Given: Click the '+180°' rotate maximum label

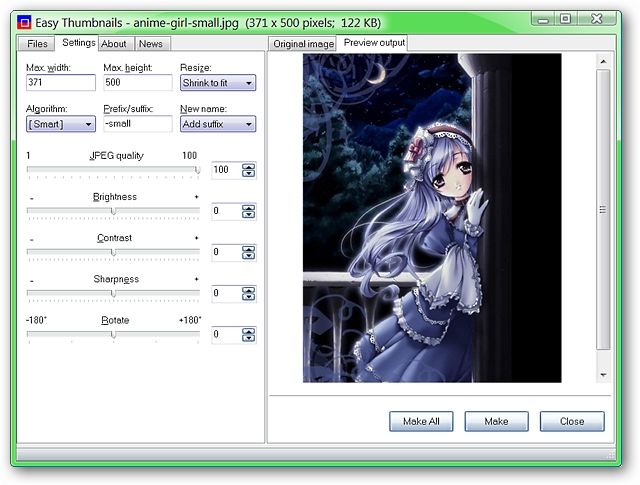Looking at the screenshot, I should [x=190, y=320].
